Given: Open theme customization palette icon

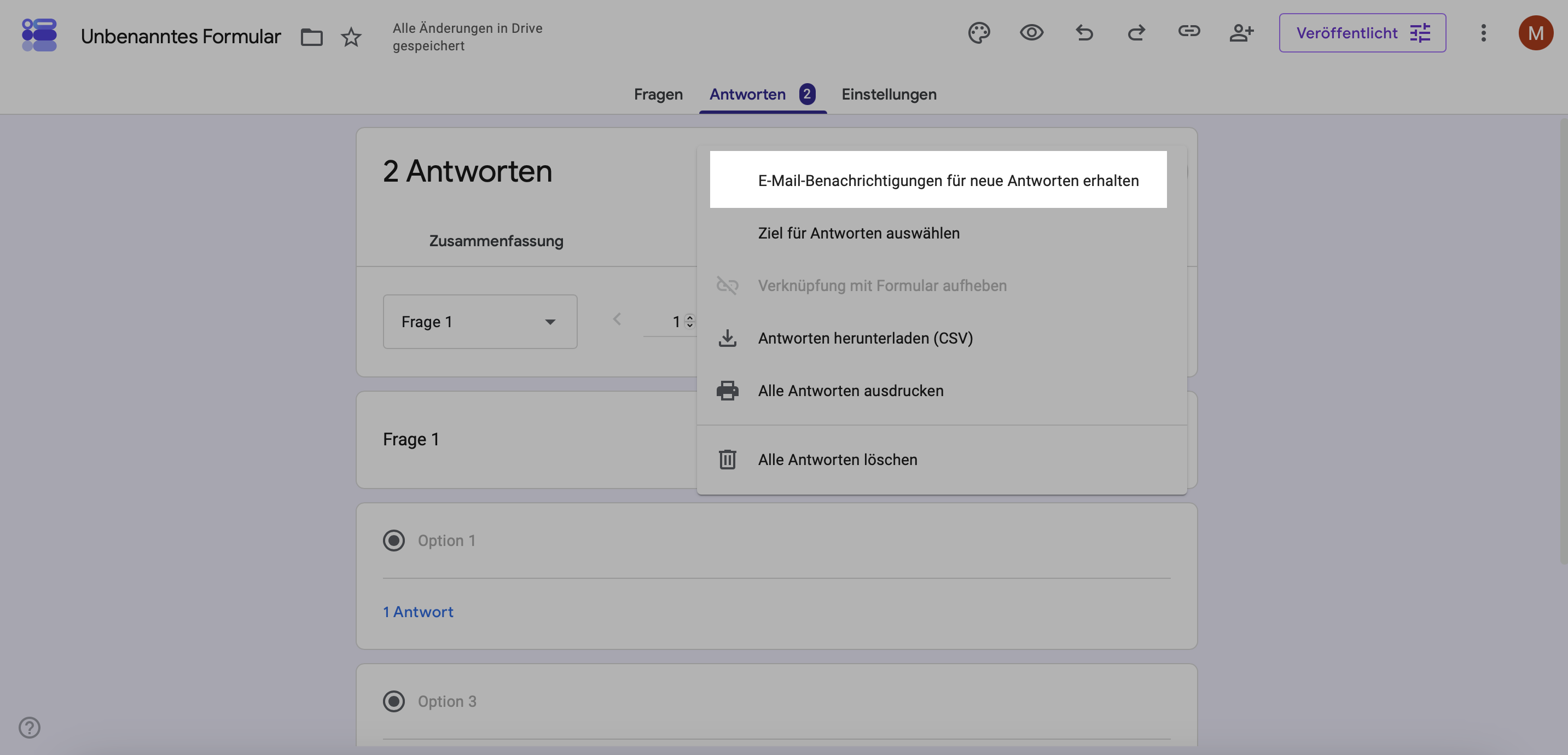Looking at the screenshot, I should 979,33.
